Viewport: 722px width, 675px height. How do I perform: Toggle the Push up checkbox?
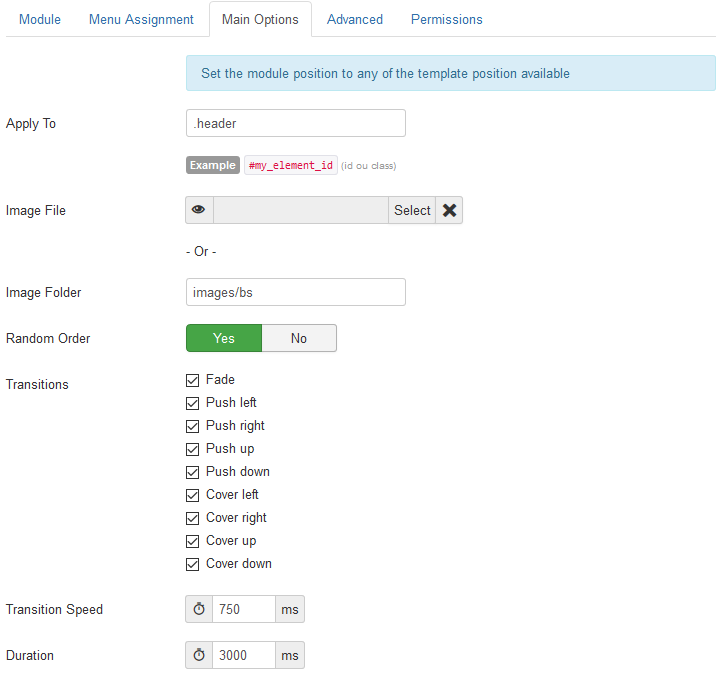click(x=193, y=449)
